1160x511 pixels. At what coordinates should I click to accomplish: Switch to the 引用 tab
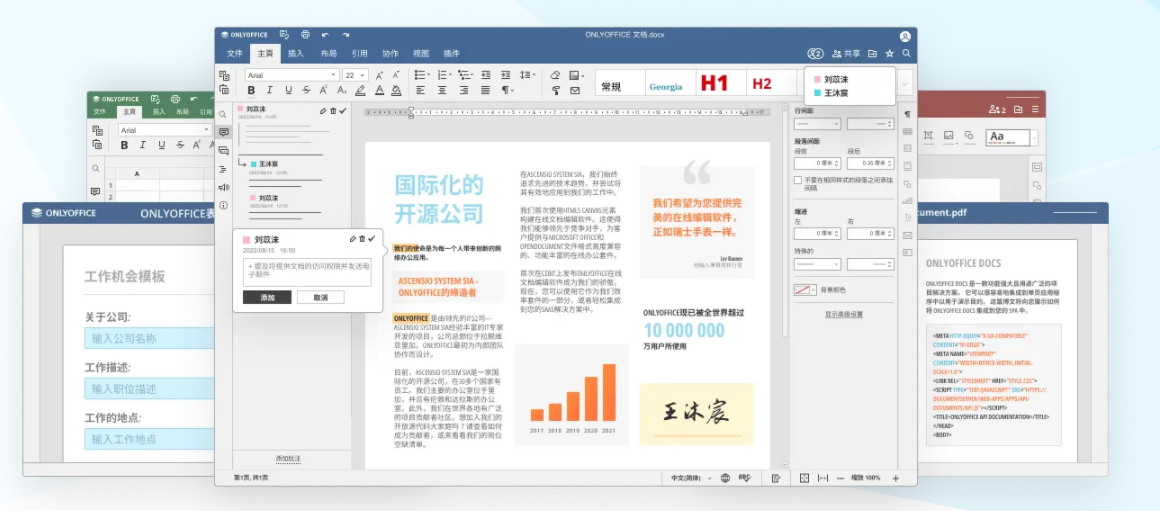(x=360, y=53)
